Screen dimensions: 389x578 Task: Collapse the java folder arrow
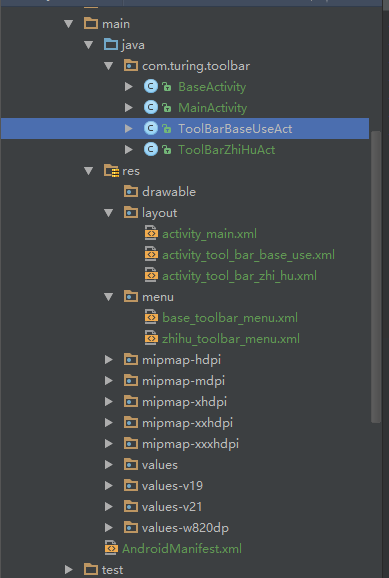click(x=88, y=45)
